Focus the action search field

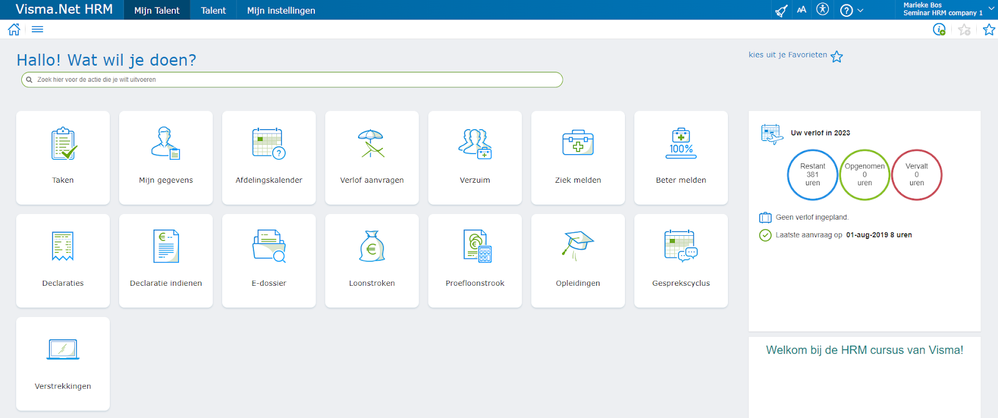292,80
